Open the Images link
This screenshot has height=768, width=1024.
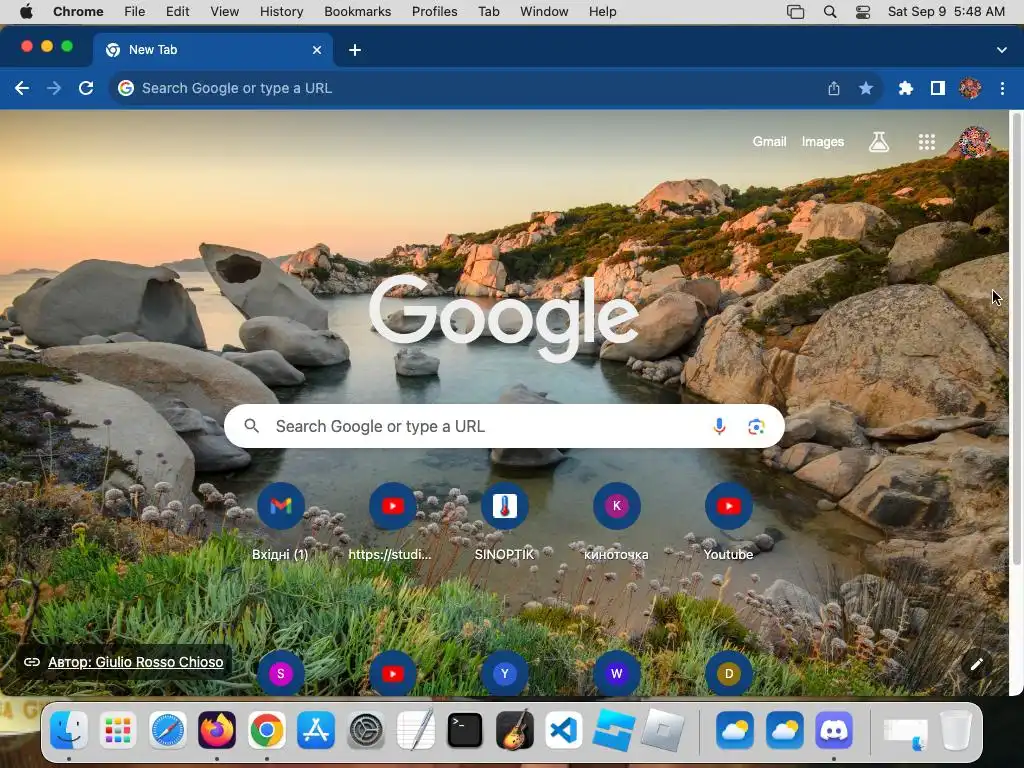[x=822, y=142]
